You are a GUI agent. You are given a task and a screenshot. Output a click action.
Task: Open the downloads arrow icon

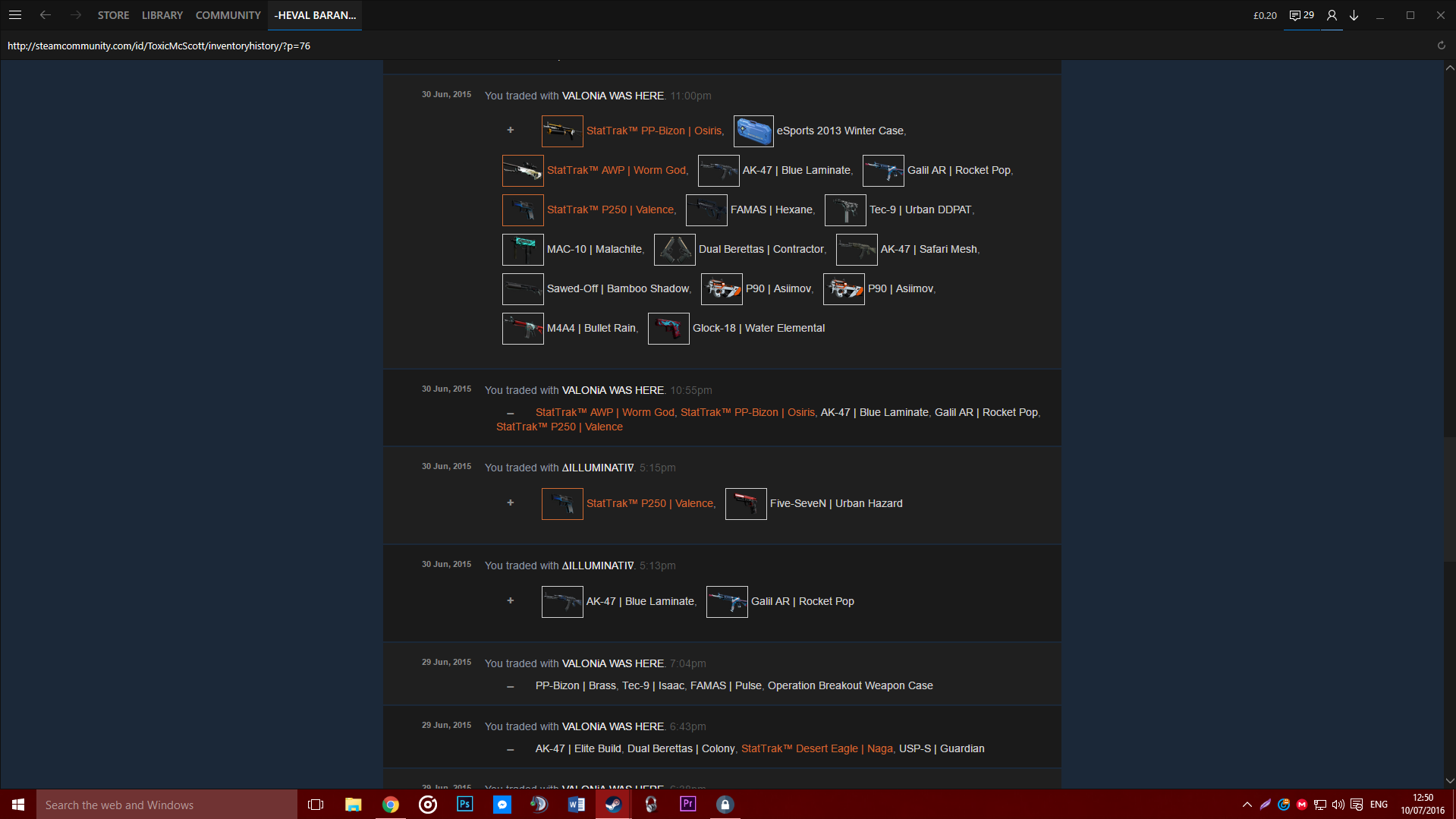click(x=1354, y=15)
